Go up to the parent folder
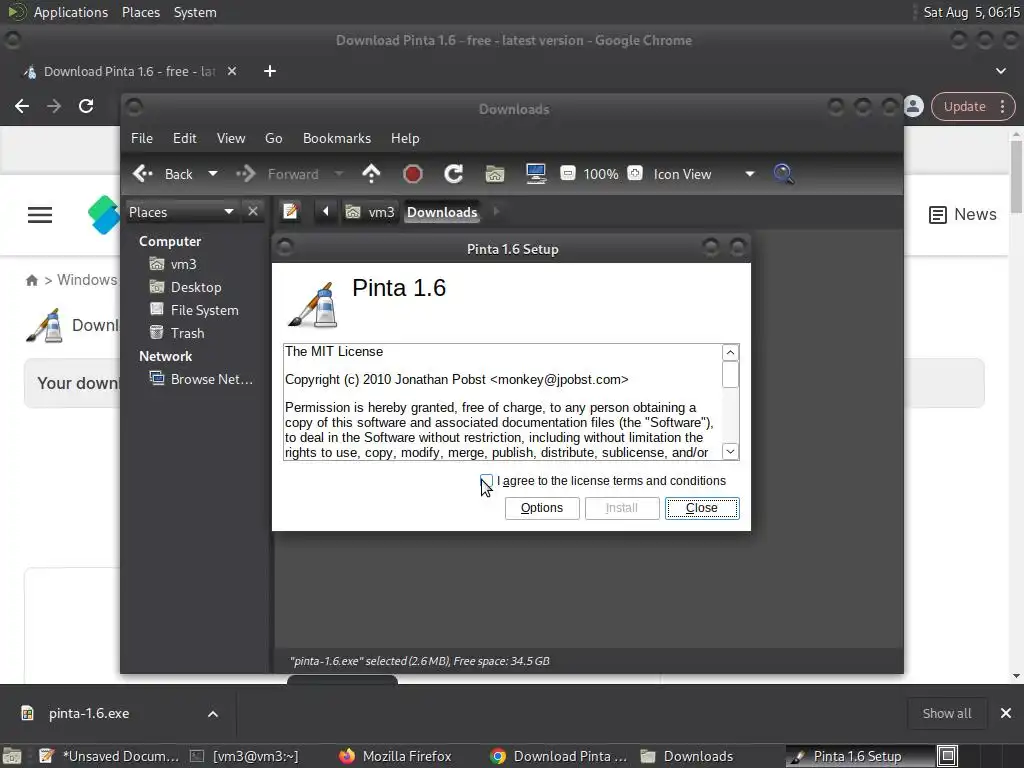The width and height of the screenshot is (1024, 768). pos(371,174)
